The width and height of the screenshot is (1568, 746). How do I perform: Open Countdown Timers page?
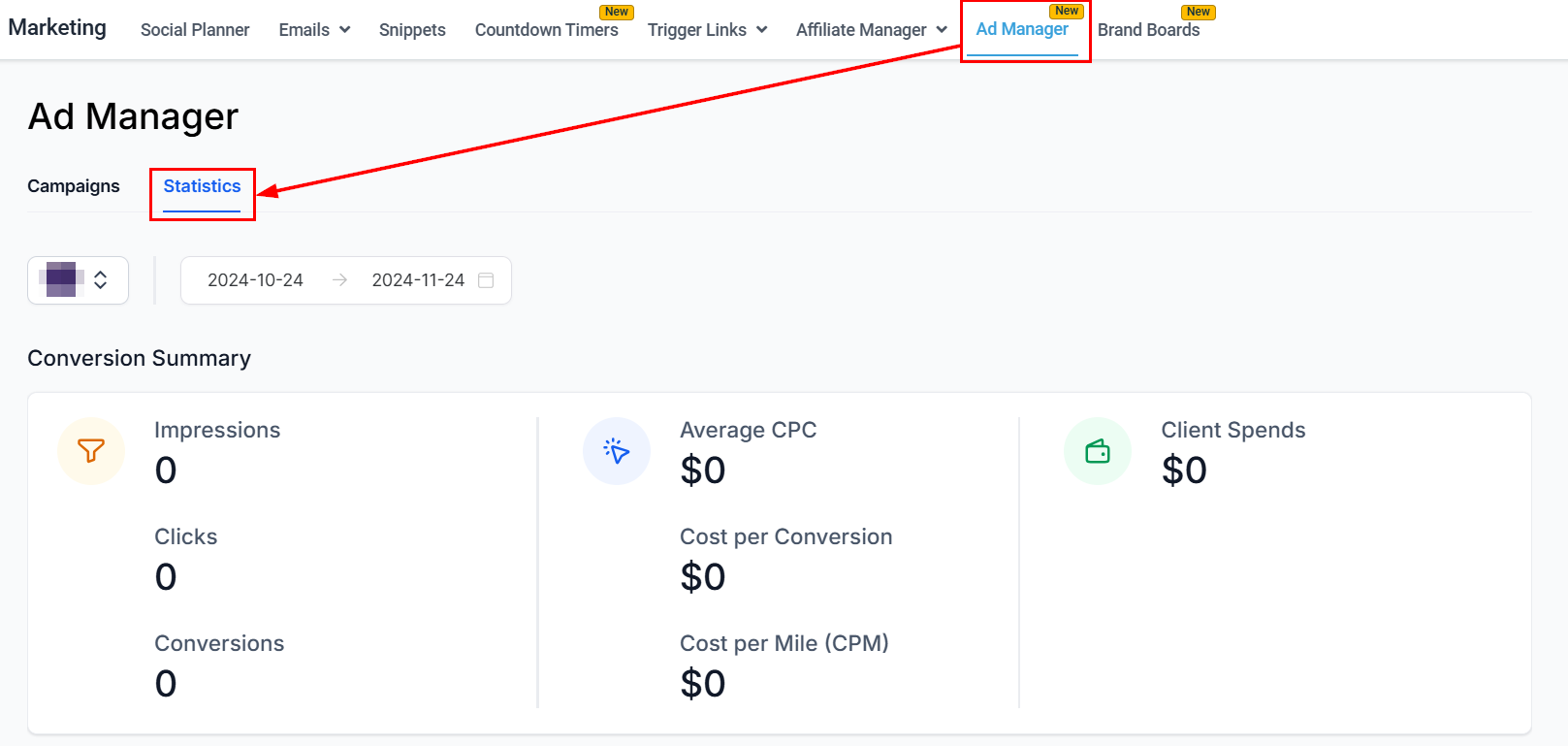546,30
